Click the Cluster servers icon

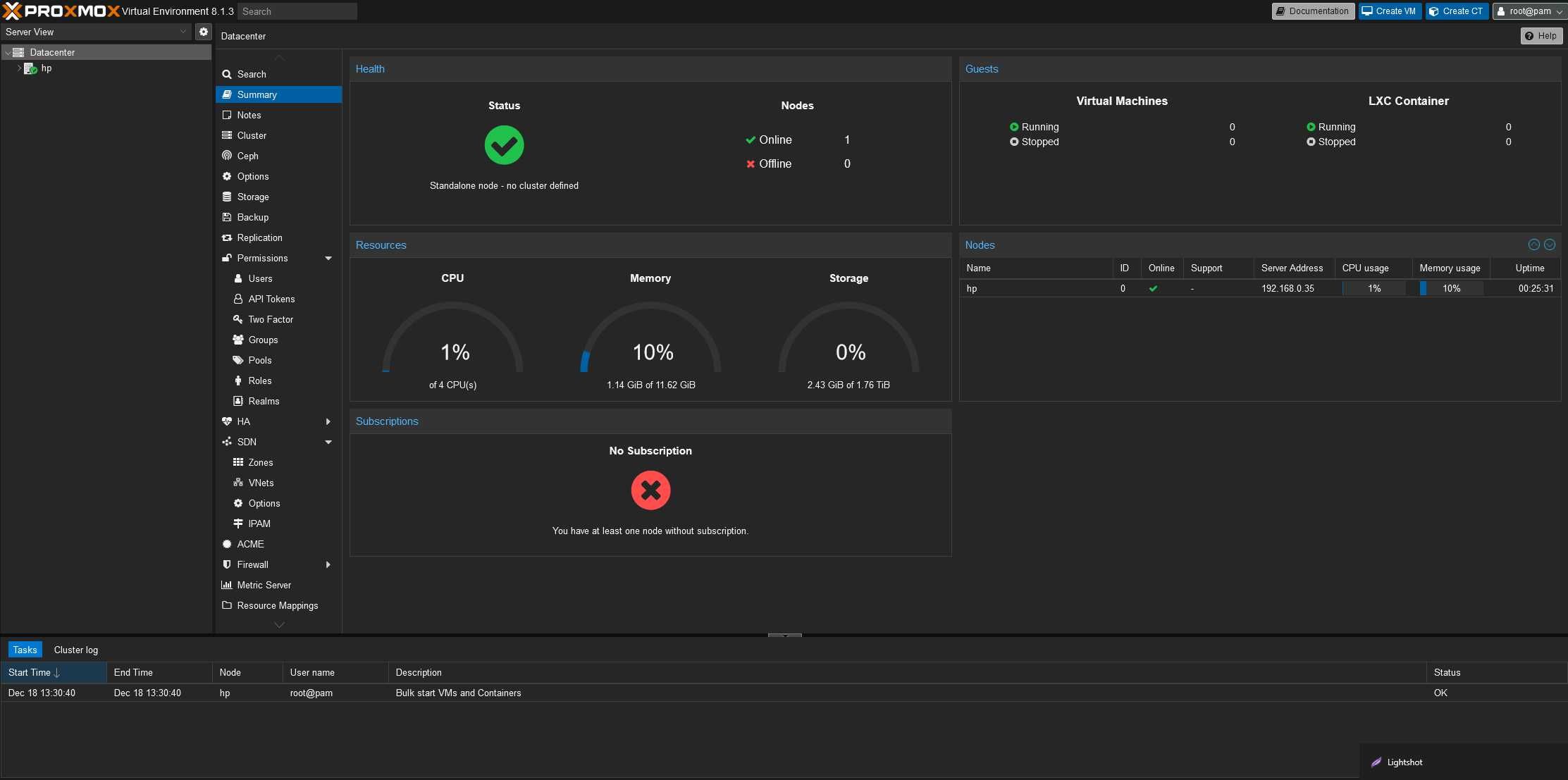227,135
